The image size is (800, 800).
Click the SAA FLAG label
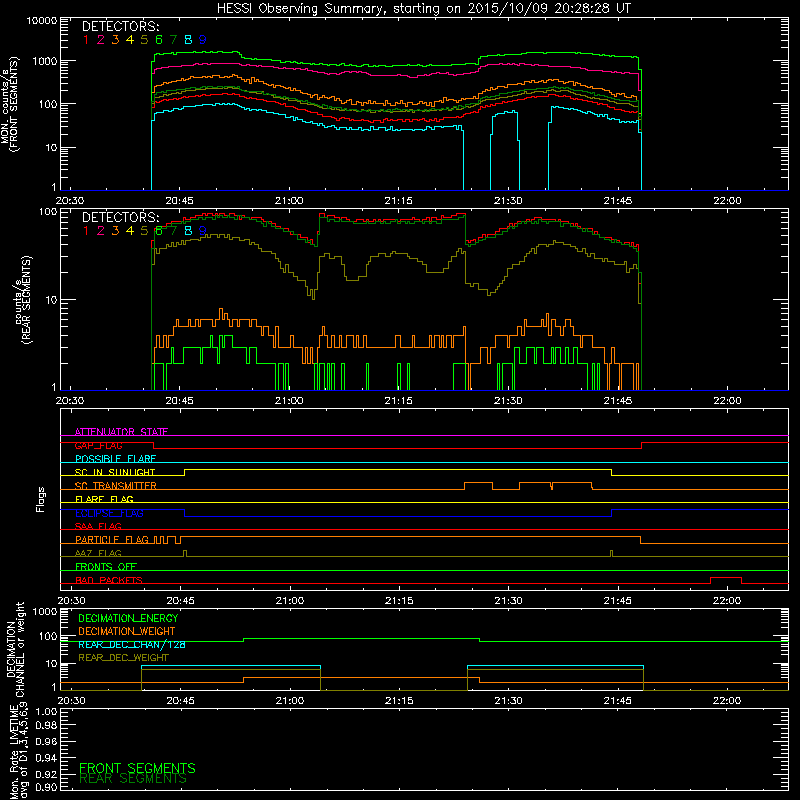point(98,527)
